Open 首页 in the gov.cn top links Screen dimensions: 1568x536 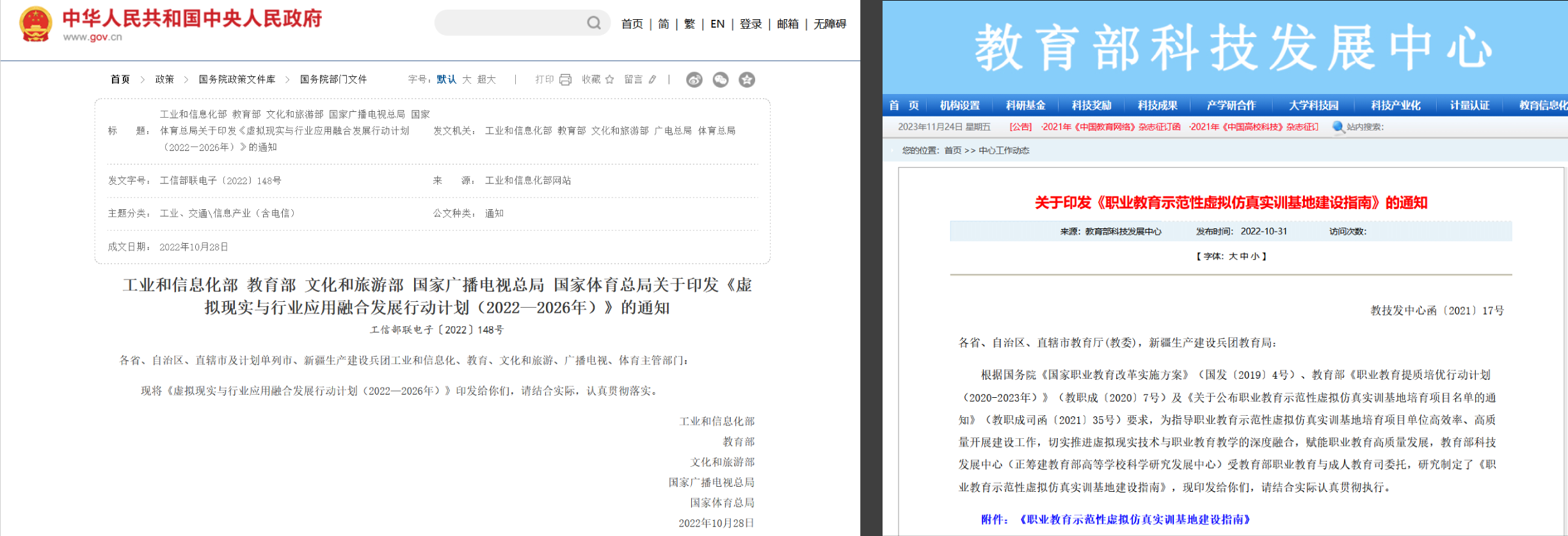632,24
